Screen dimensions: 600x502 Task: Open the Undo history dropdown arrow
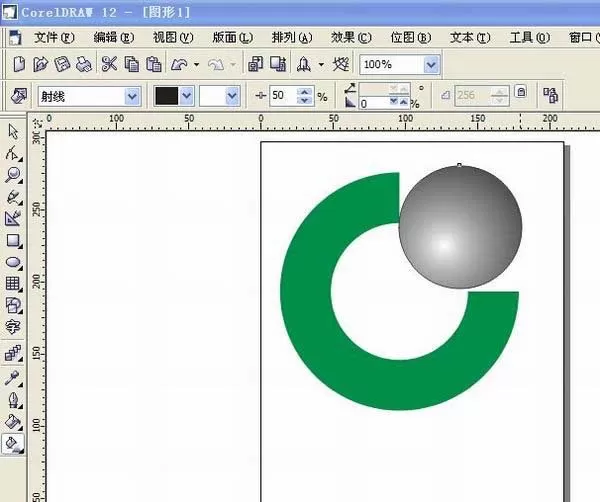[197, 64]
